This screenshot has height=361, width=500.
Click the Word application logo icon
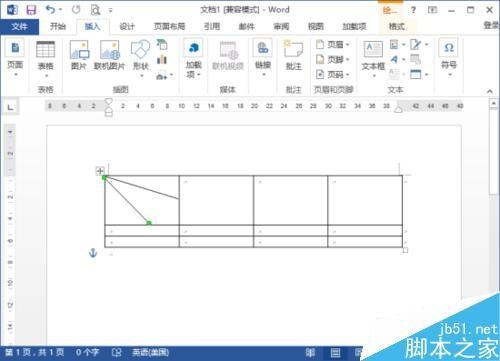(x=12, y=10)
